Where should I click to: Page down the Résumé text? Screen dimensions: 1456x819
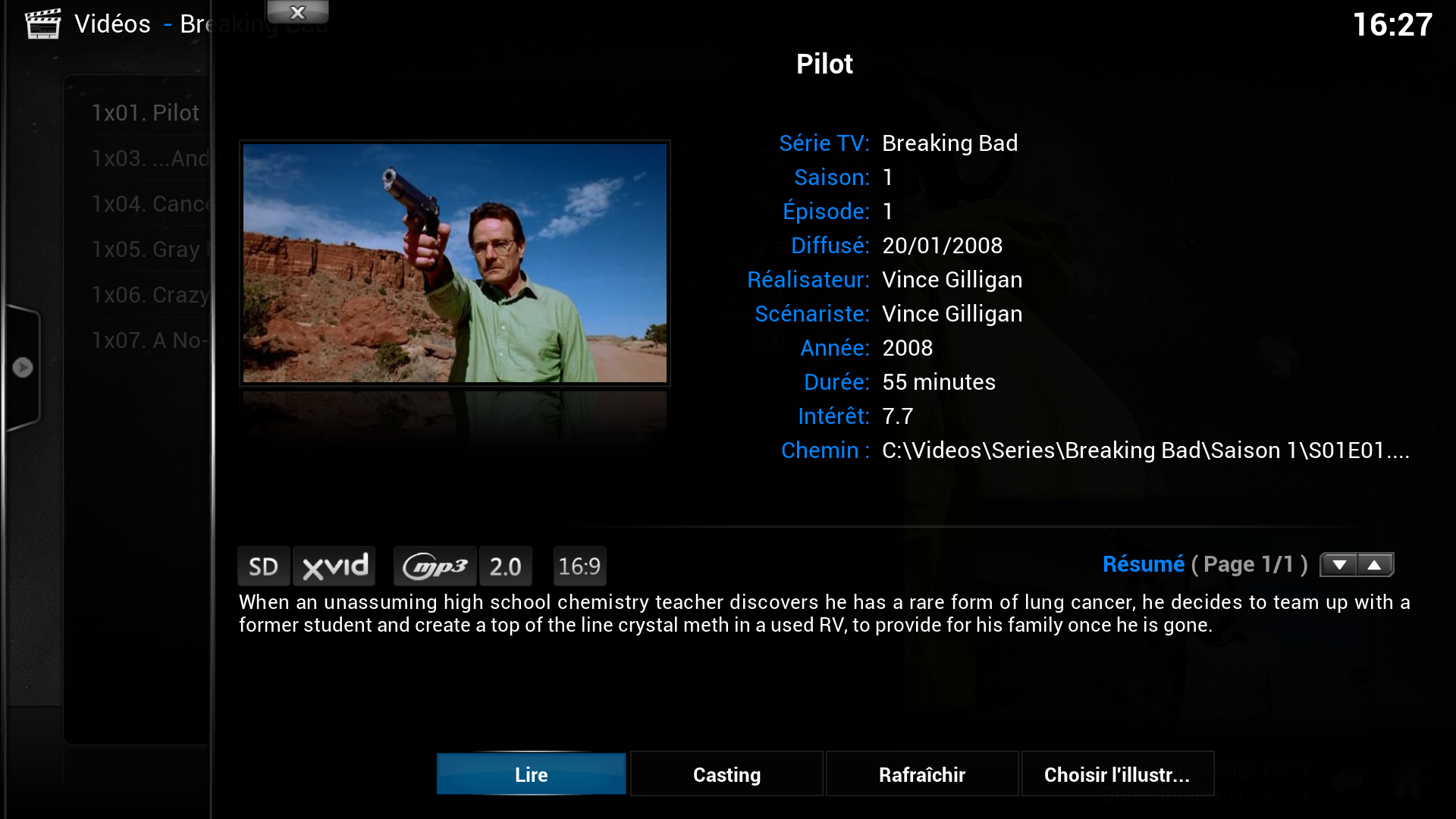point(1339,564)
